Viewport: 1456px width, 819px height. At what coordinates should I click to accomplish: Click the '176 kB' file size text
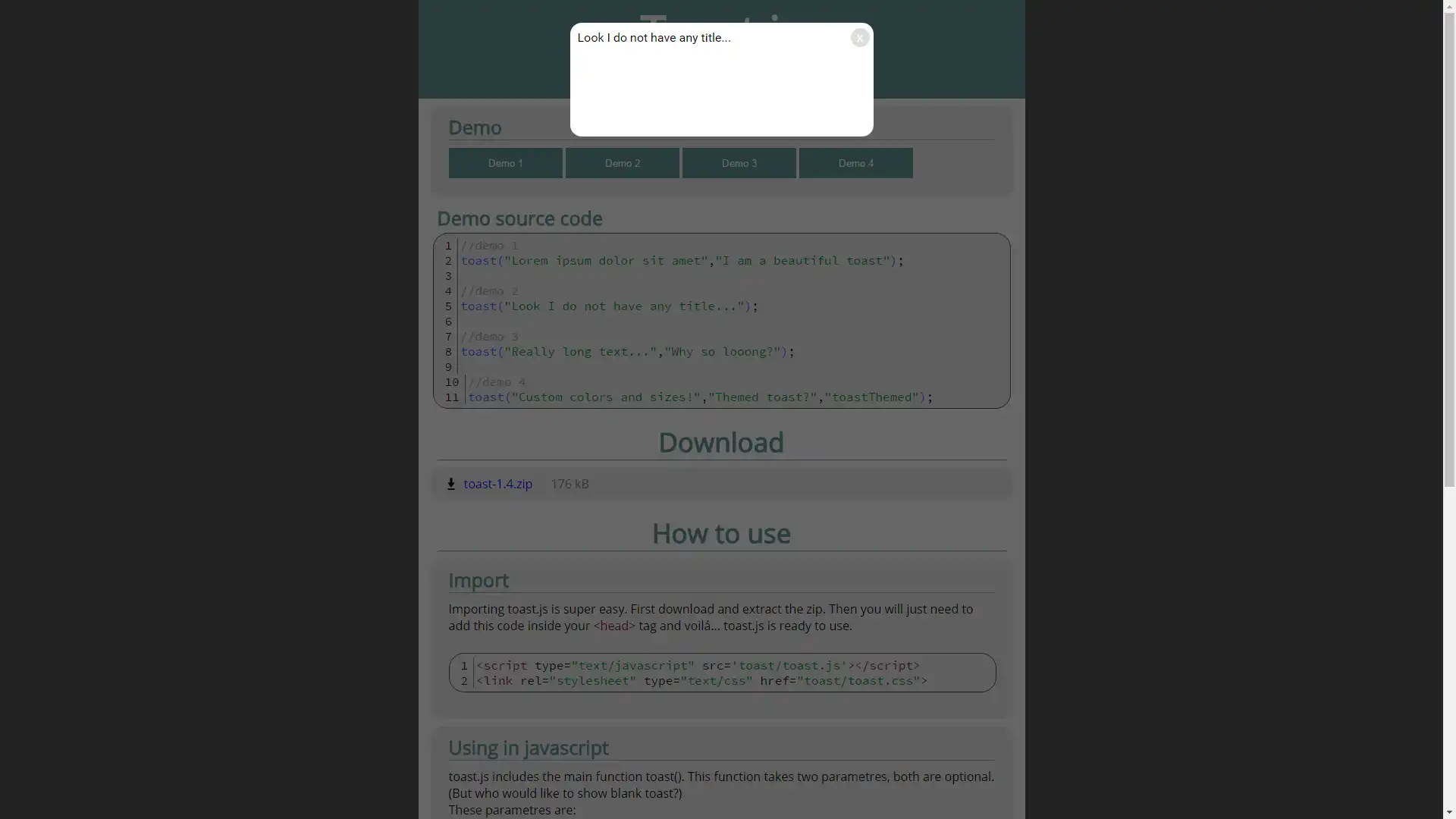pyautogui.click(x=570, y=484)
